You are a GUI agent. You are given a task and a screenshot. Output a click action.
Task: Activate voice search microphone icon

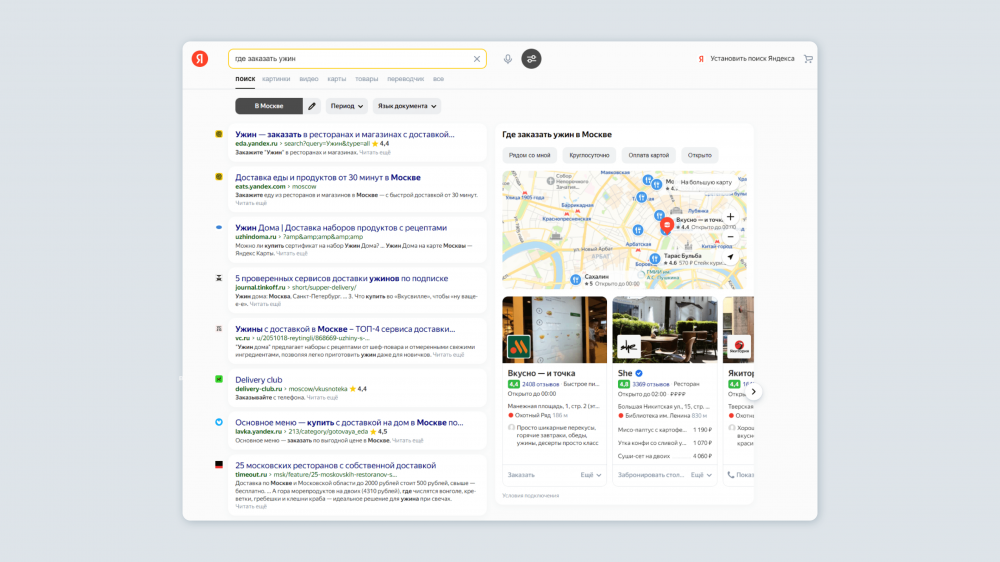508,59
